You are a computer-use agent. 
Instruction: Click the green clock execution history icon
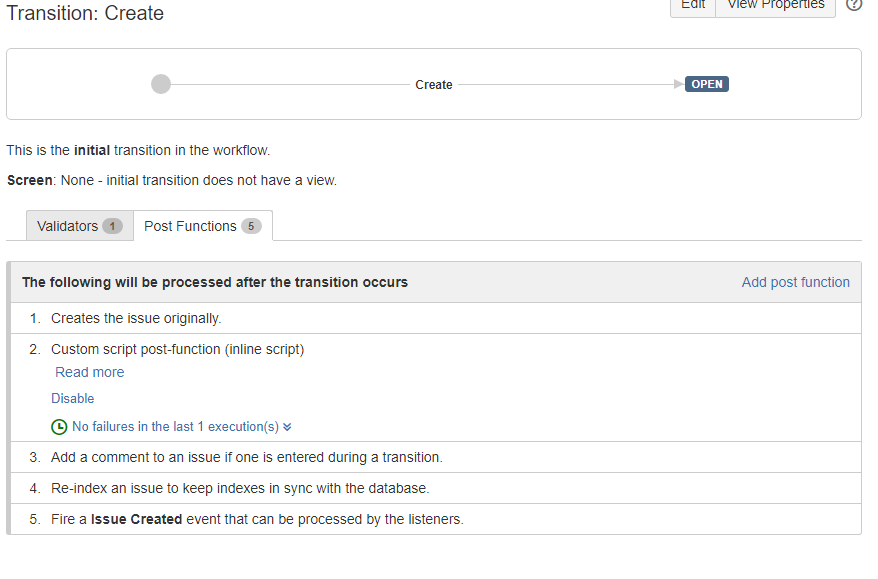[x=59, y=427]
